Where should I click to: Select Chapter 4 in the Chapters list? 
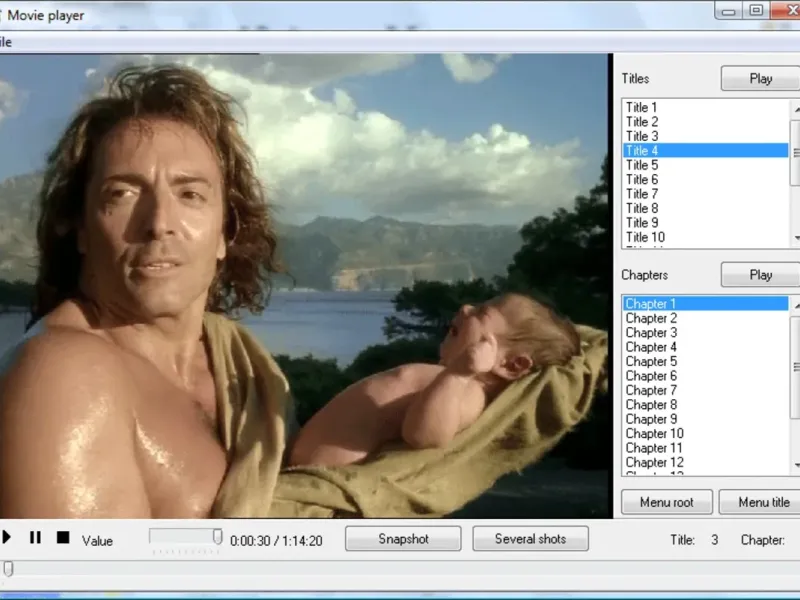(705, 347)
